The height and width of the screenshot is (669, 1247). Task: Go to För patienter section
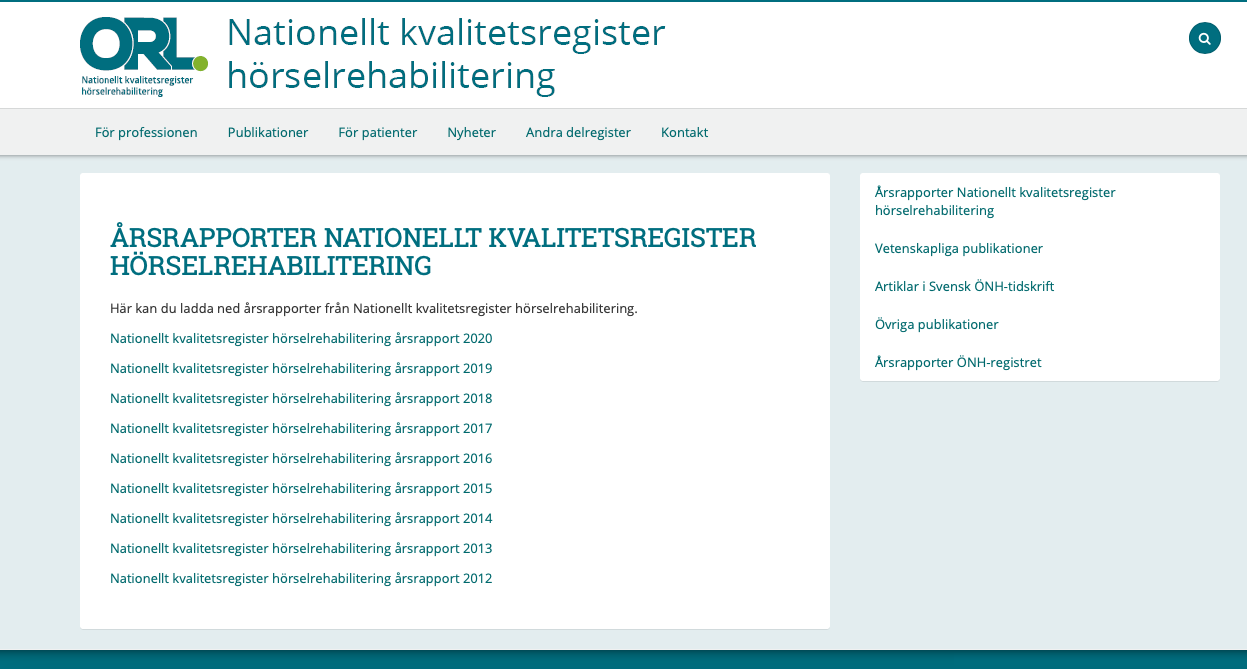(377, 132)
